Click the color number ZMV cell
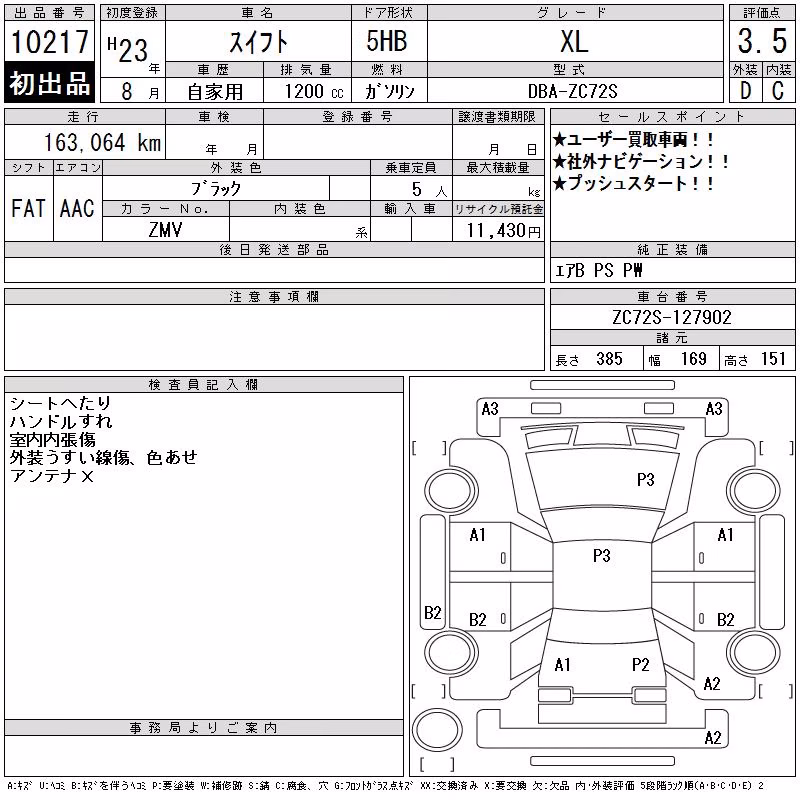The width and height of the screenshot is (800, 800). [x=165, y=230]
